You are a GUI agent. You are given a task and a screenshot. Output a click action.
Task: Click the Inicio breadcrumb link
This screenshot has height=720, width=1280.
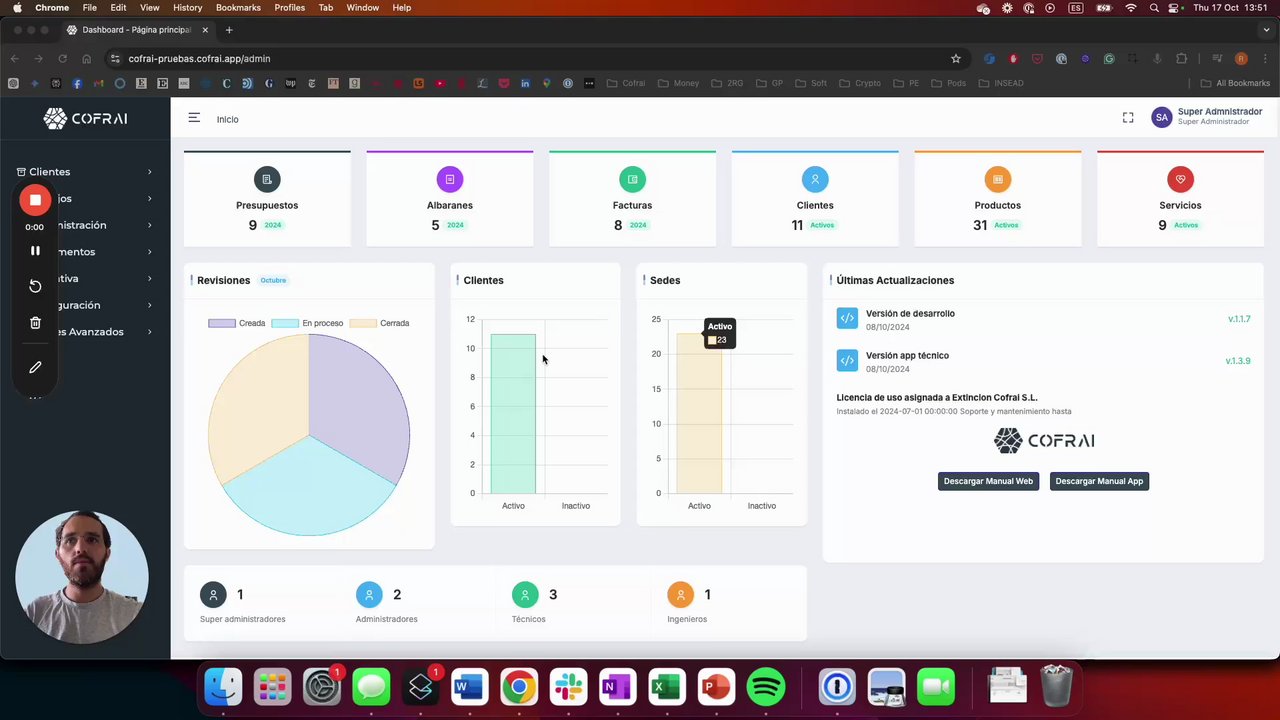pos(227,119)
